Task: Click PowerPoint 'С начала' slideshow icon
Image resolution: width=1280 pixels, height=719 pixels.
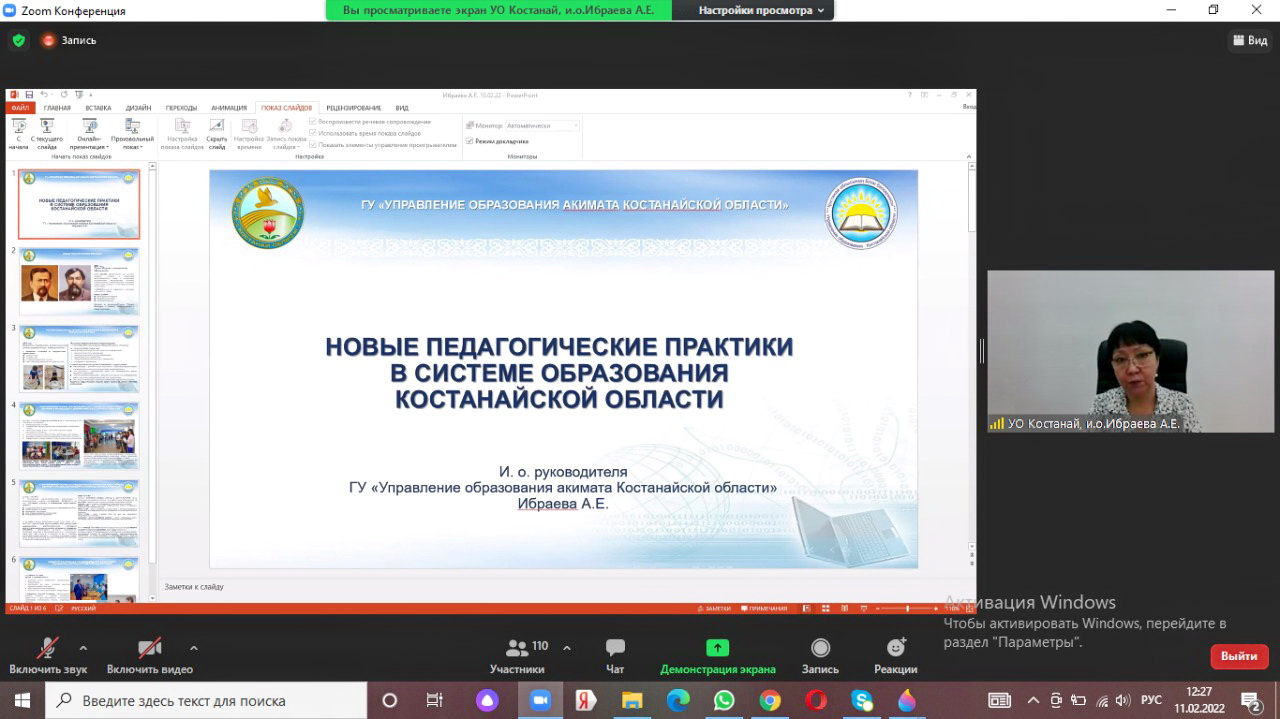Action: point(18,126)
